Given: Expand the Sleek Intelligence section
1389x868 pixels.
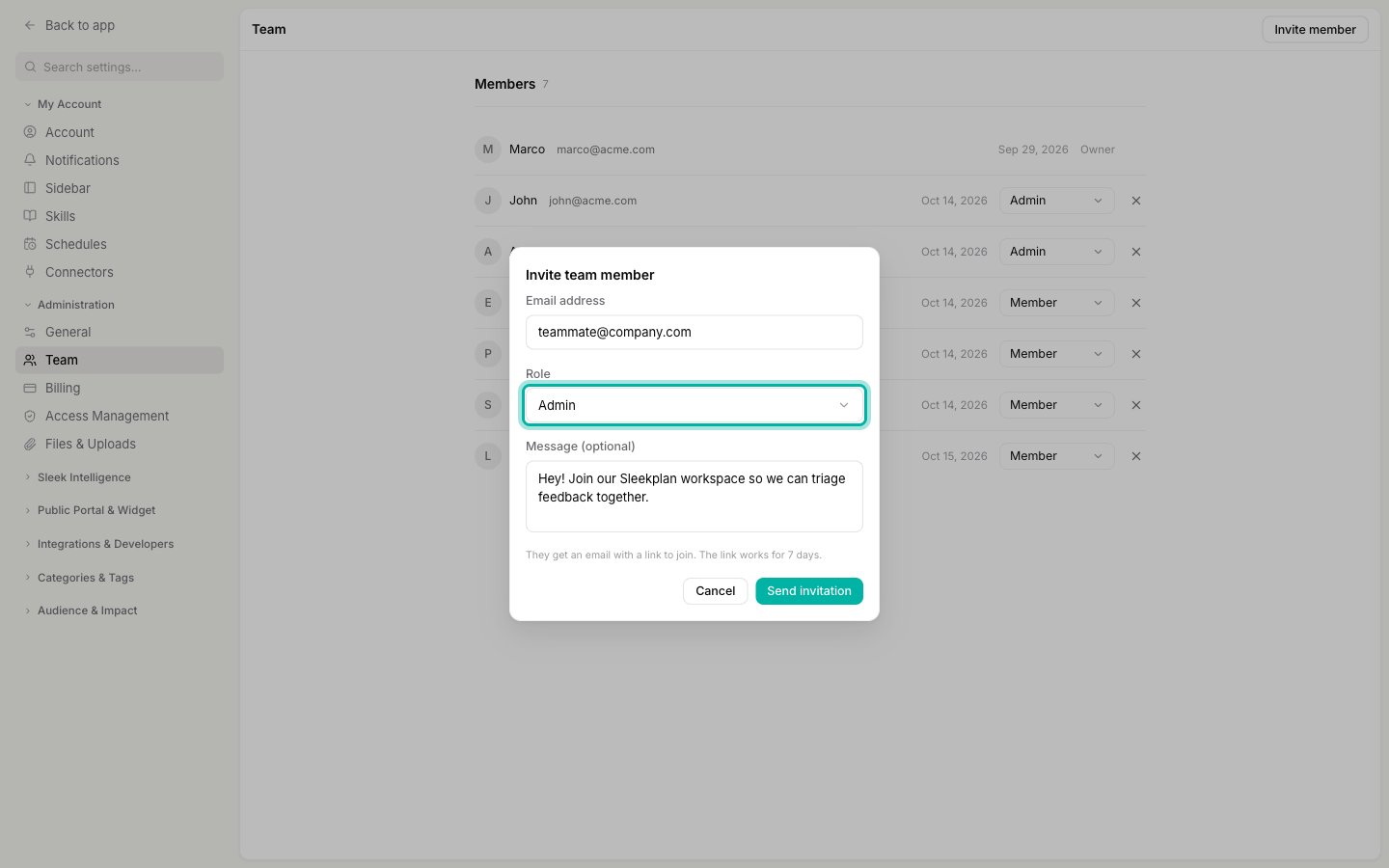Looking at the screenshot, I should click(x=77, y=477).
